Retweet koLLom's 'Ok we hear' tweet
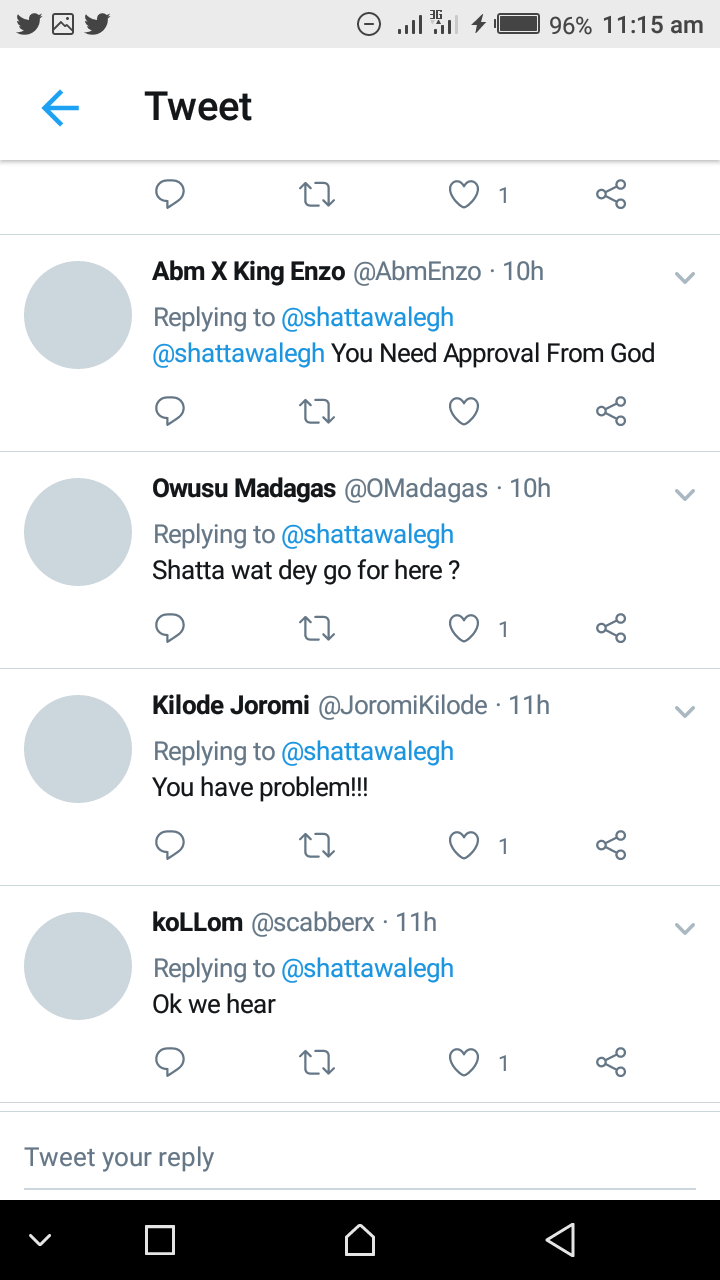 coord(317,1062)
